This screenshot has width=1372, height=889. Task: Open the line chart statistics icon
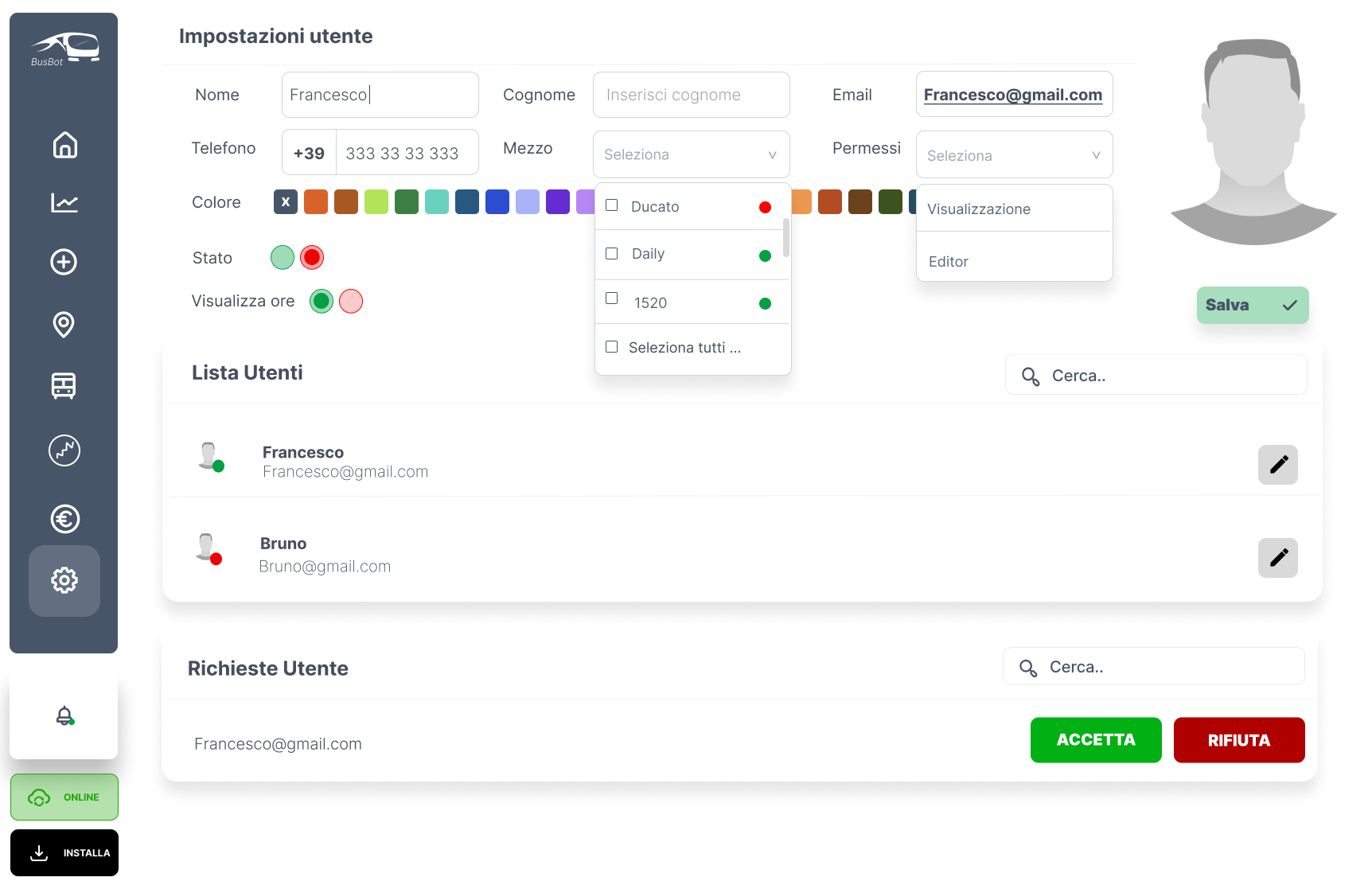pos(64,203)
